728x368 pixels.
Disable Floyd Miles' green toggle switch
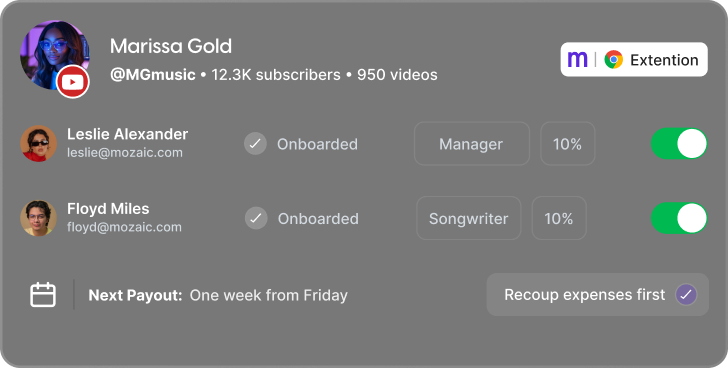679,218
